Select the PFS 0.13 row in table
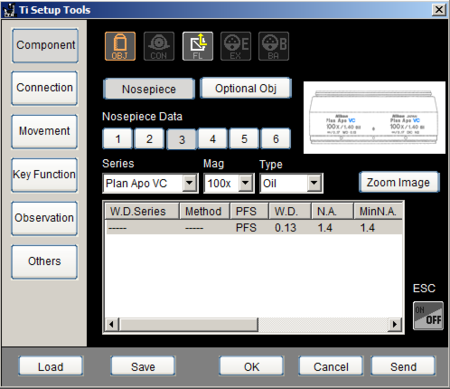 (x=254, y=228)
